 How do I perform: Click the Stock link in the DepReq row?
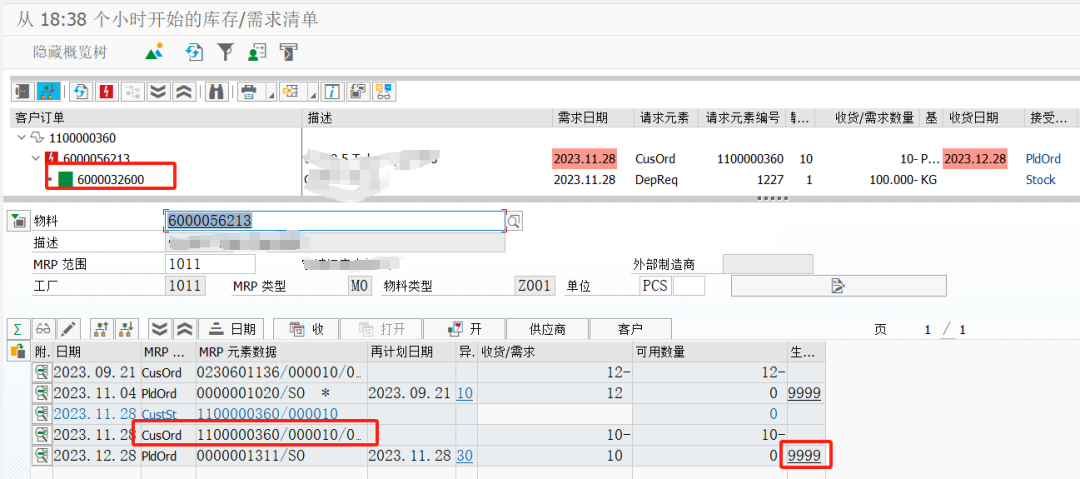coord(1040,179)
